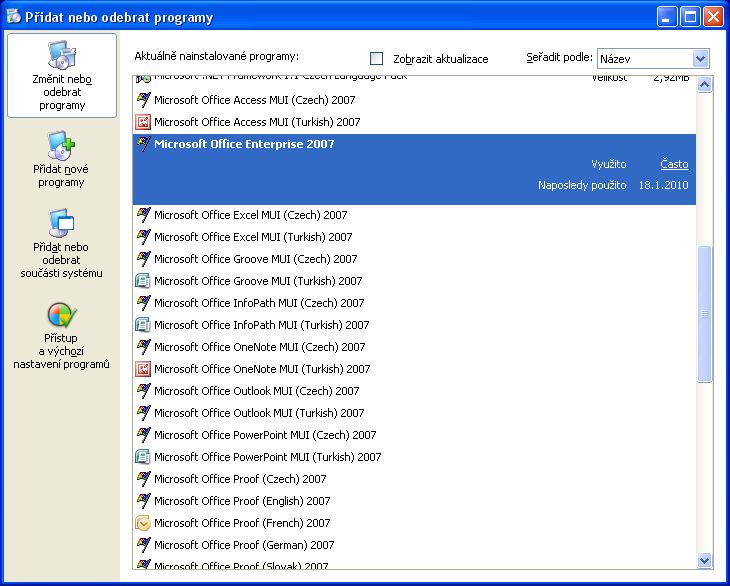The height and width of the screenshot is (586, 730).
Task: Click icon of Office Groove MUI (Turkish) 2007
Action: [143, 281]
